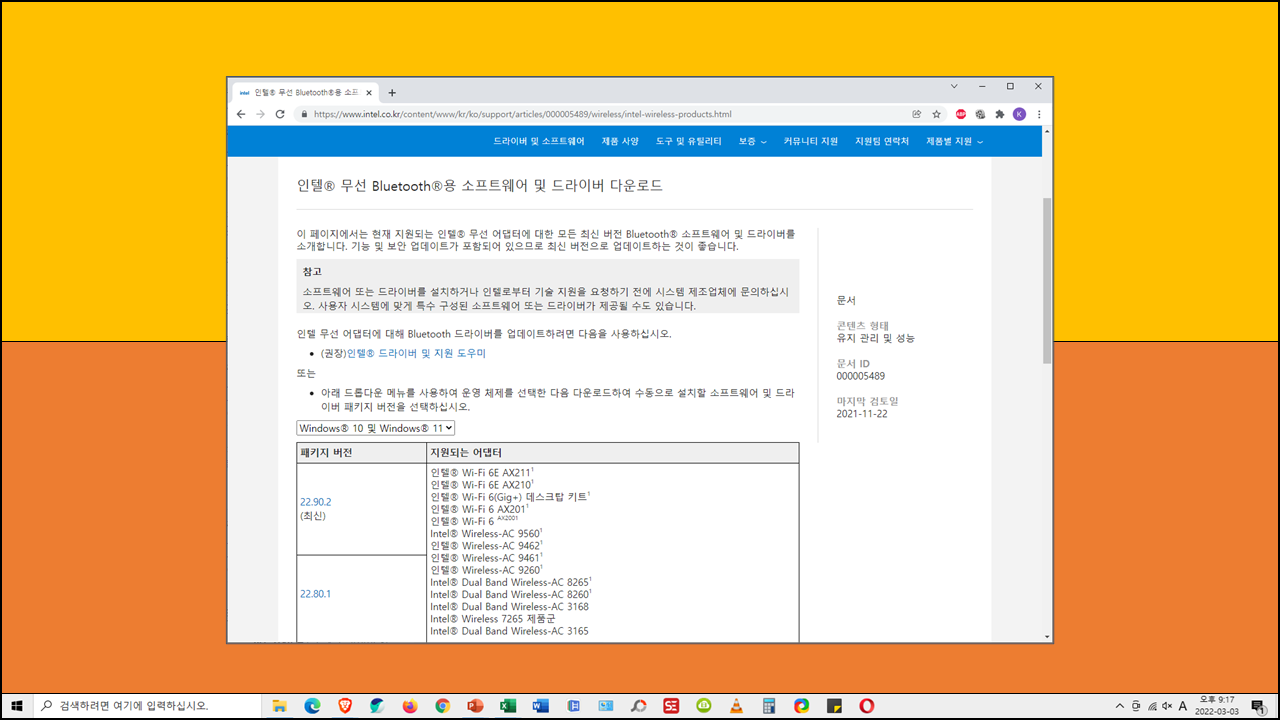Viewport: 1280px width, 720px height.
Task: Open the network icon in system tray
Action: point(1151,706)
